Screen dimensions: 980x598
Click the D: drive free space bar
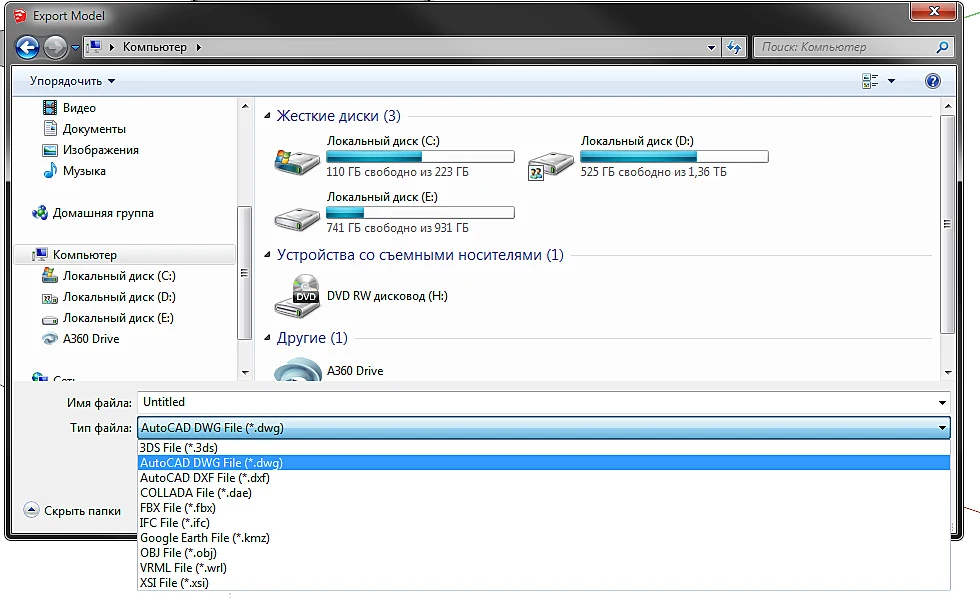(x=674, y=156)
